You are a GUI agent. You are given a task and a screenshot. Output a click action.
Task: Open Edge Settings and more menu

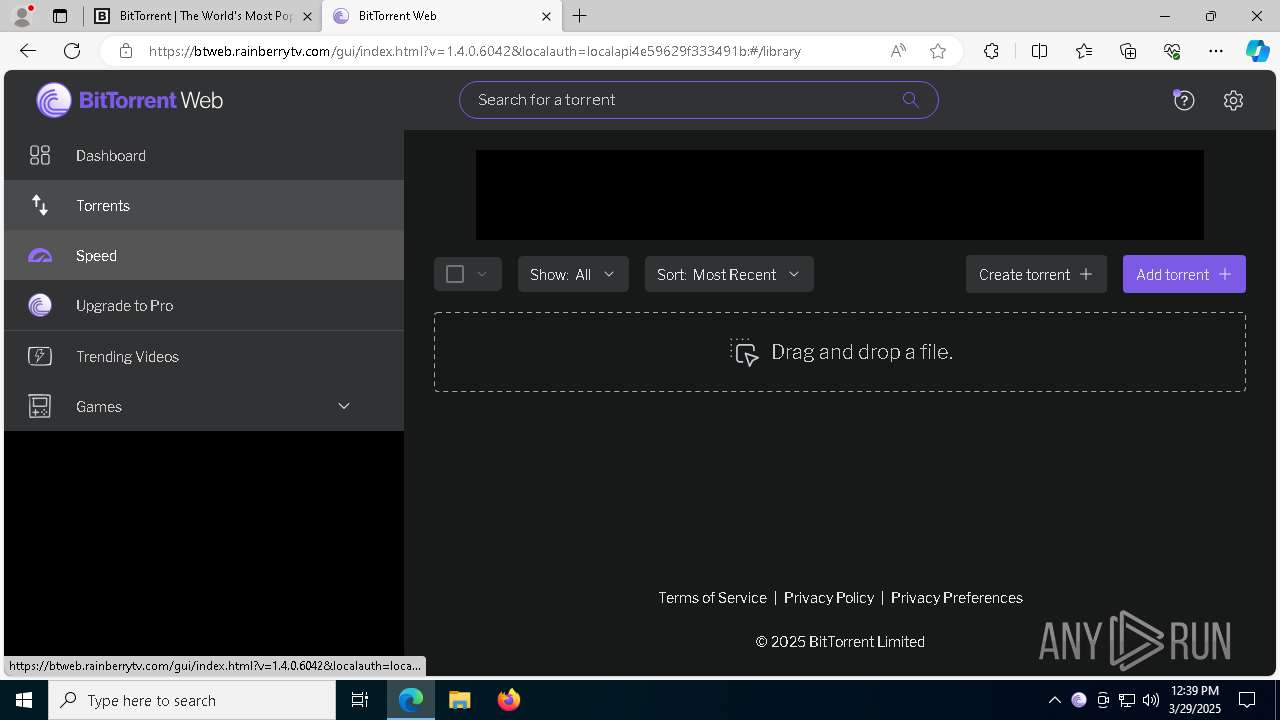pos(1216,51)
